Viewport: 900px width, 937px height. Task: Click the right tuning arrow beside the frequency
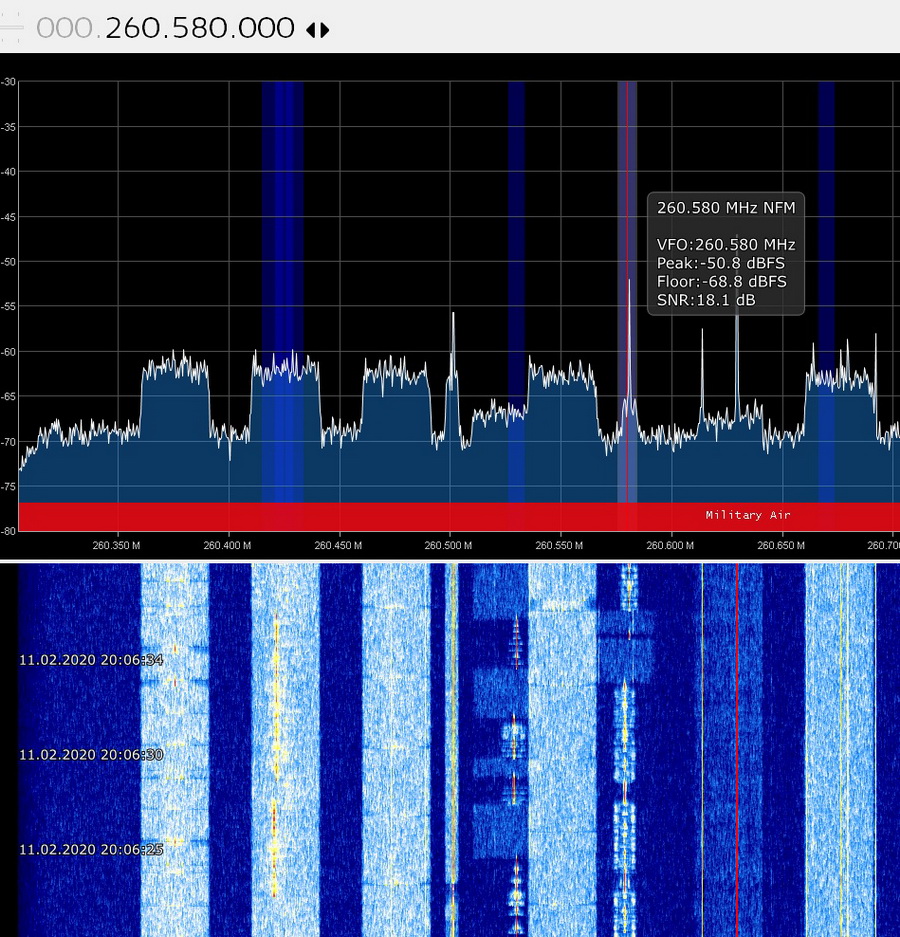(324, 30)
